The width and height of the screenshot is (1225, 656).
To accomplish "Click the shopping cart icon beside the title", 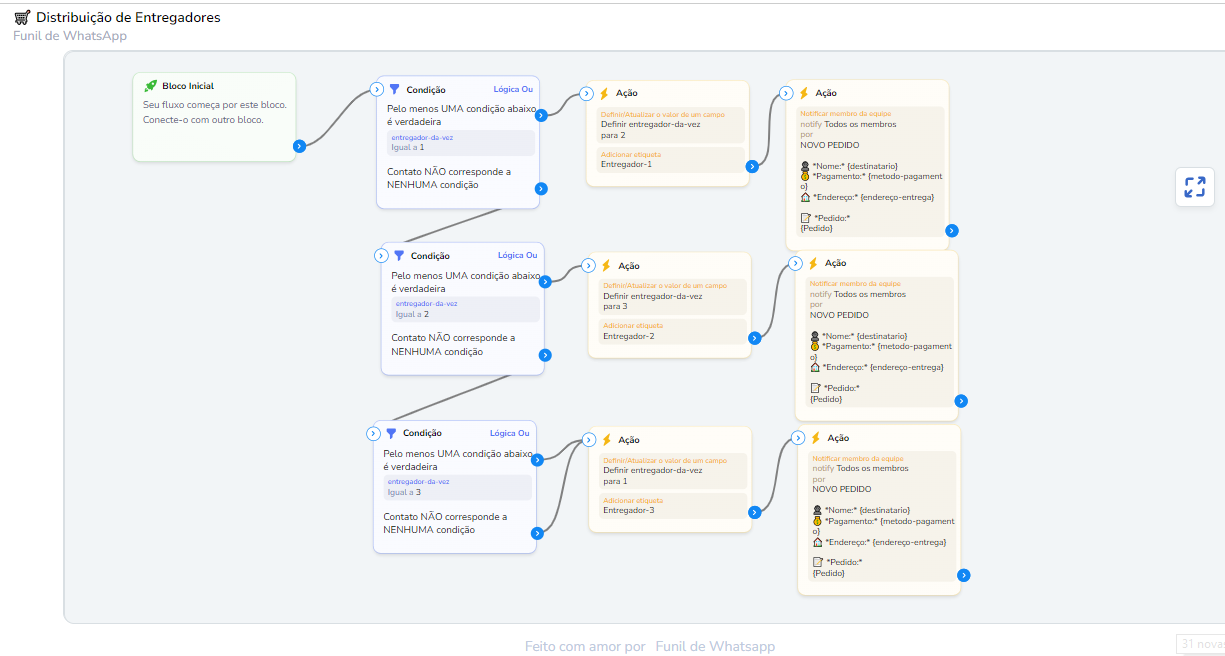I will point(22,17).
